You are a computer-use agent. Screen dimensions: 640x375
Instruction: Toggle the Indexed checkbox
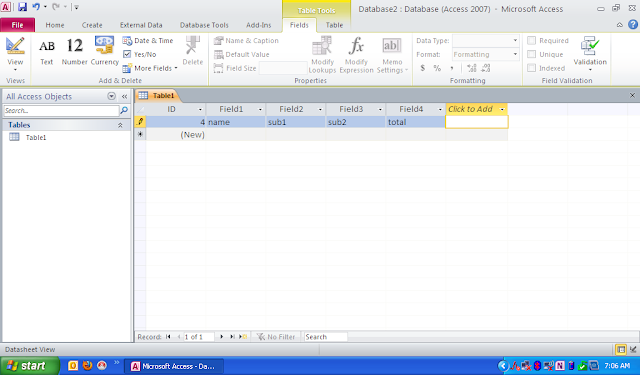pyautogui.click(x=531, y=68)
